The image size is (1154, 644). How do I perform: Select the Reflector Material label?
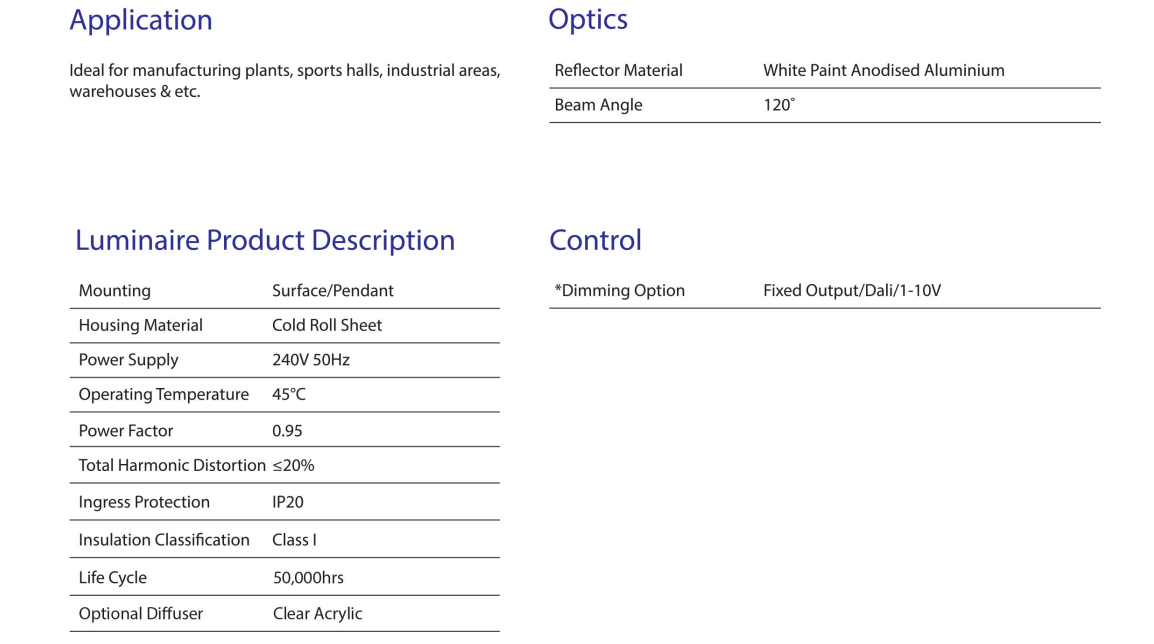coord(618,71)
